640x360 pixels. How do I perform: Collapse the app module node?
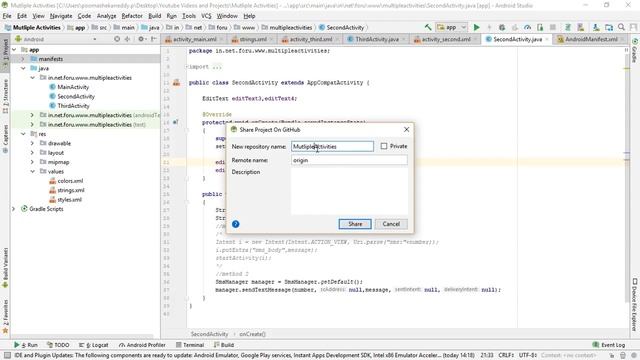[14, 49]
